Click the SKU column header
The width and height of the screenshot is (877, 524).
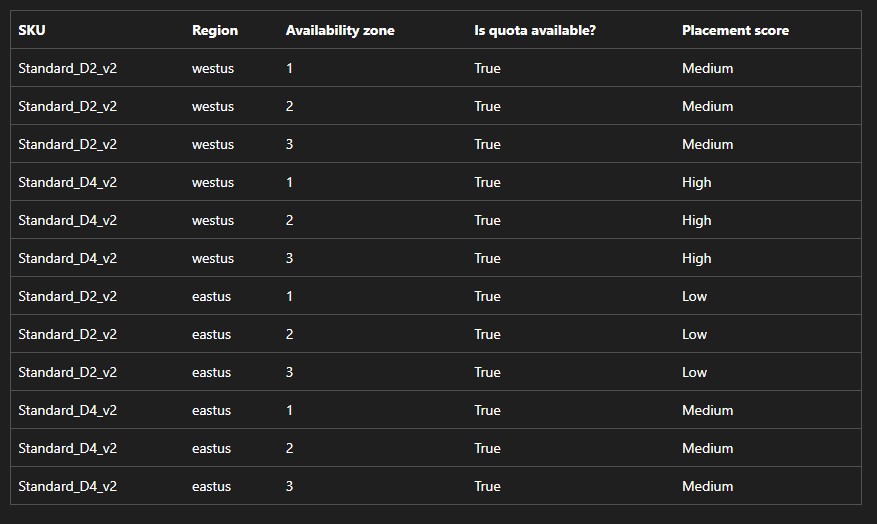pyautogui.click(x=32, y=31)
